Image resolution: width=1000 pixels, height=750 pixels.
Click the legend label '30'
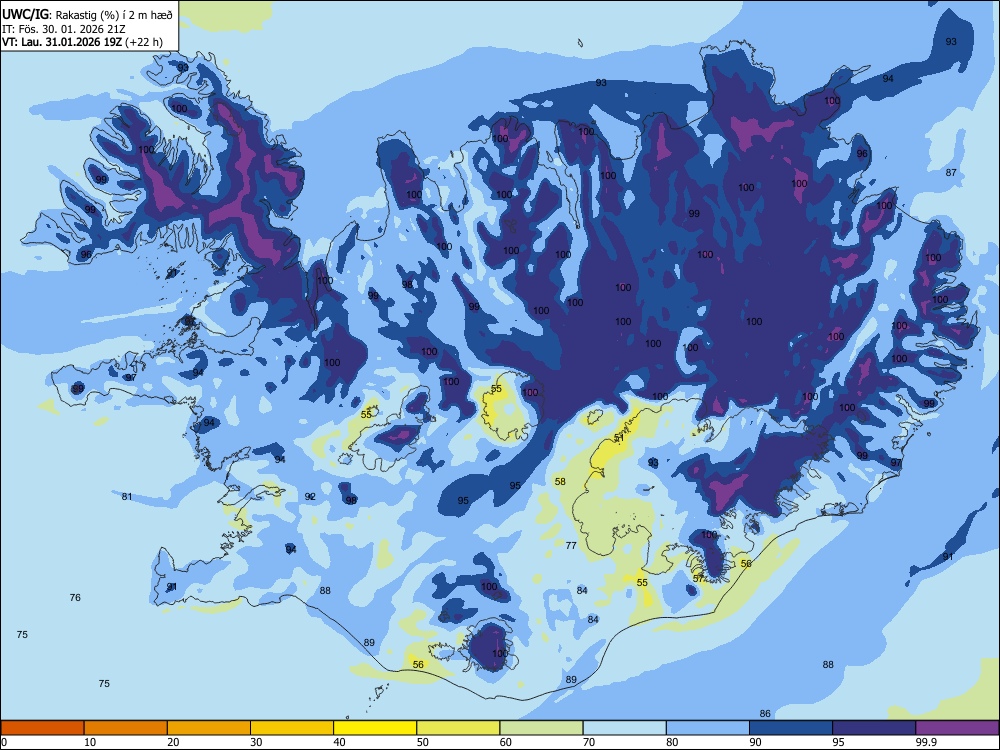[x=256, y=742]
